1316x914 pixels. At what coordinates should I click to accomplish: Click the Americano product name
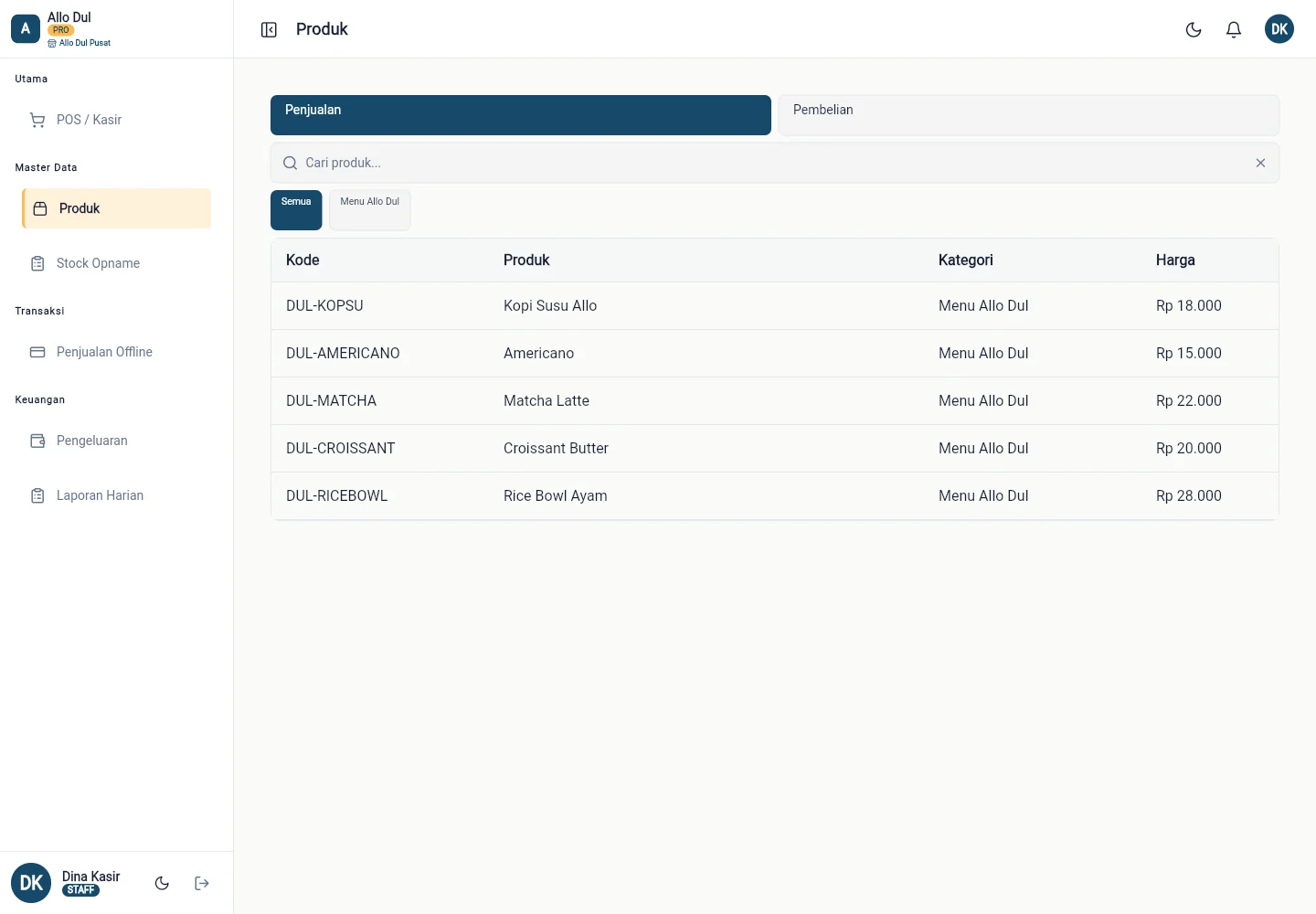[538, 354]
